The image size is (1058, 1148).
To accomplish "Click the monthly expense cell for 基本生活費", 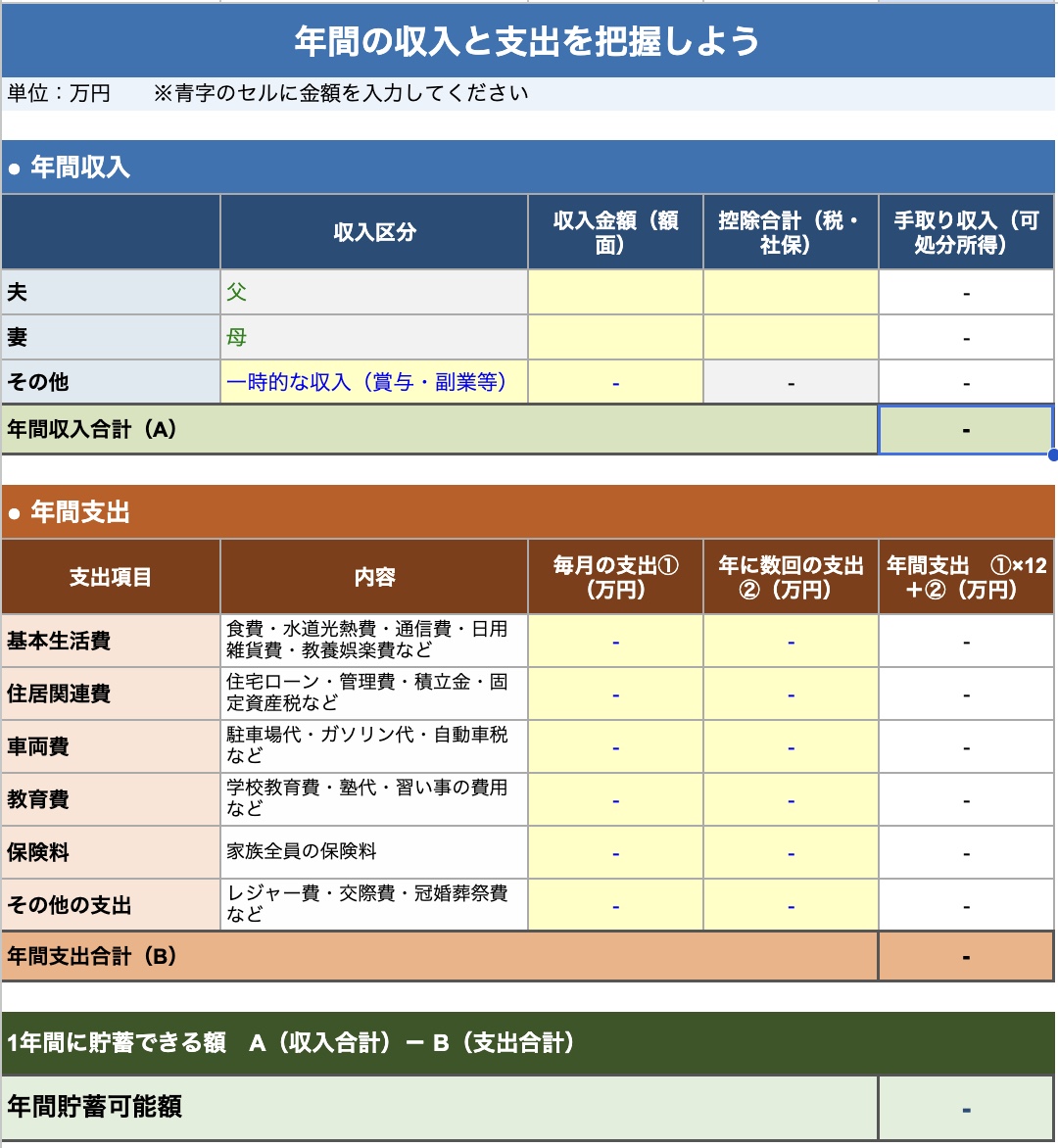I will [x=615, y=641].
